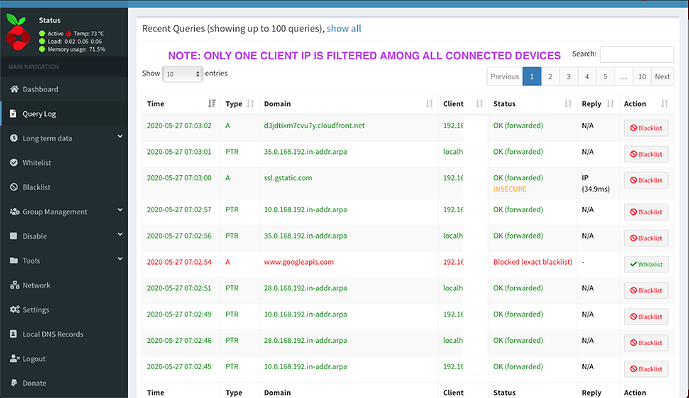Click the Settings gears icon
The image size is (689, 398).
pyautogui.click(x=15, y=310)
